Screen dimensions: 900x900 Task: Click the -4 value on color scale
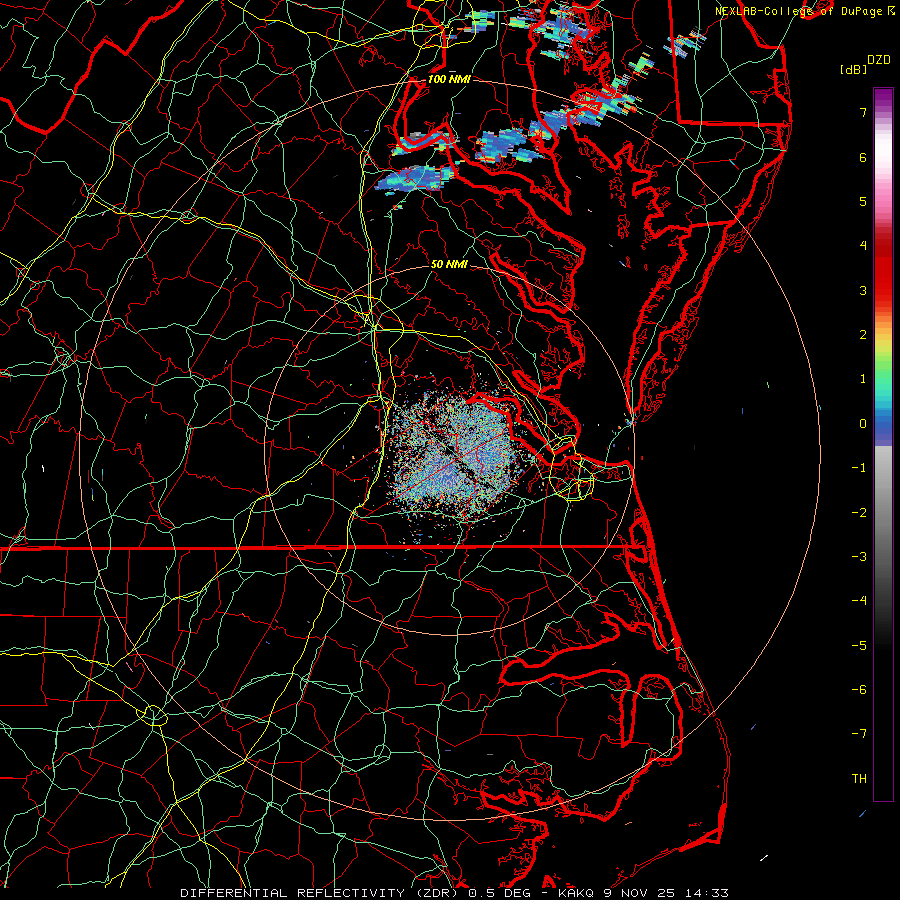click(859, 601)
